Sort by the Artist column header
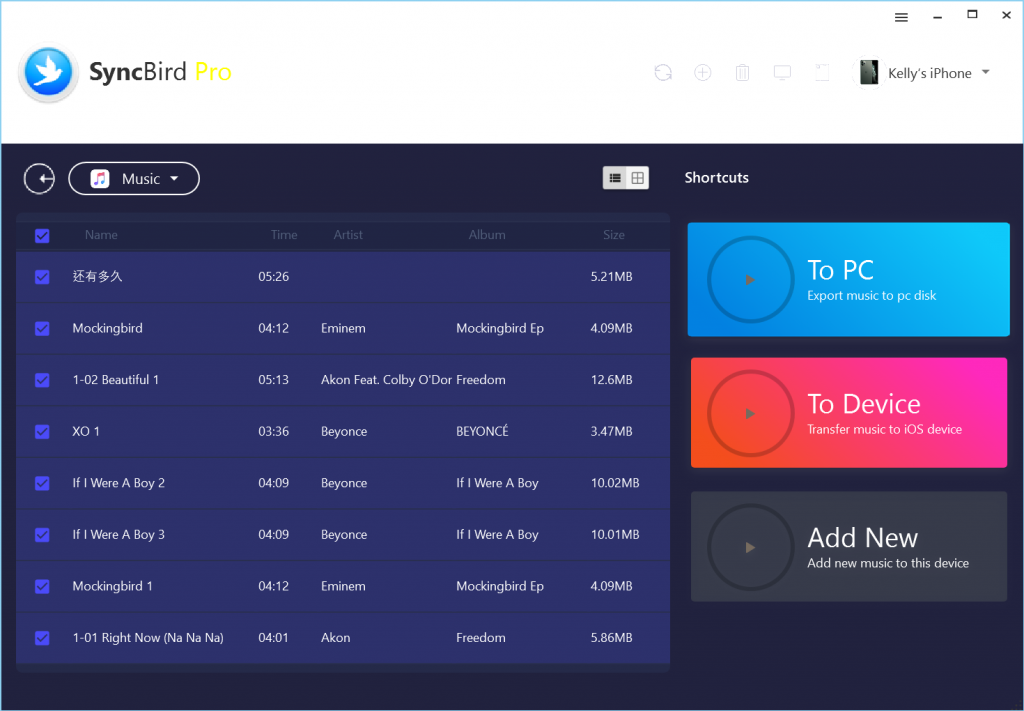The width and height of the screenshot is (1024, 711). pyautogui.click(x=348, y=235)
